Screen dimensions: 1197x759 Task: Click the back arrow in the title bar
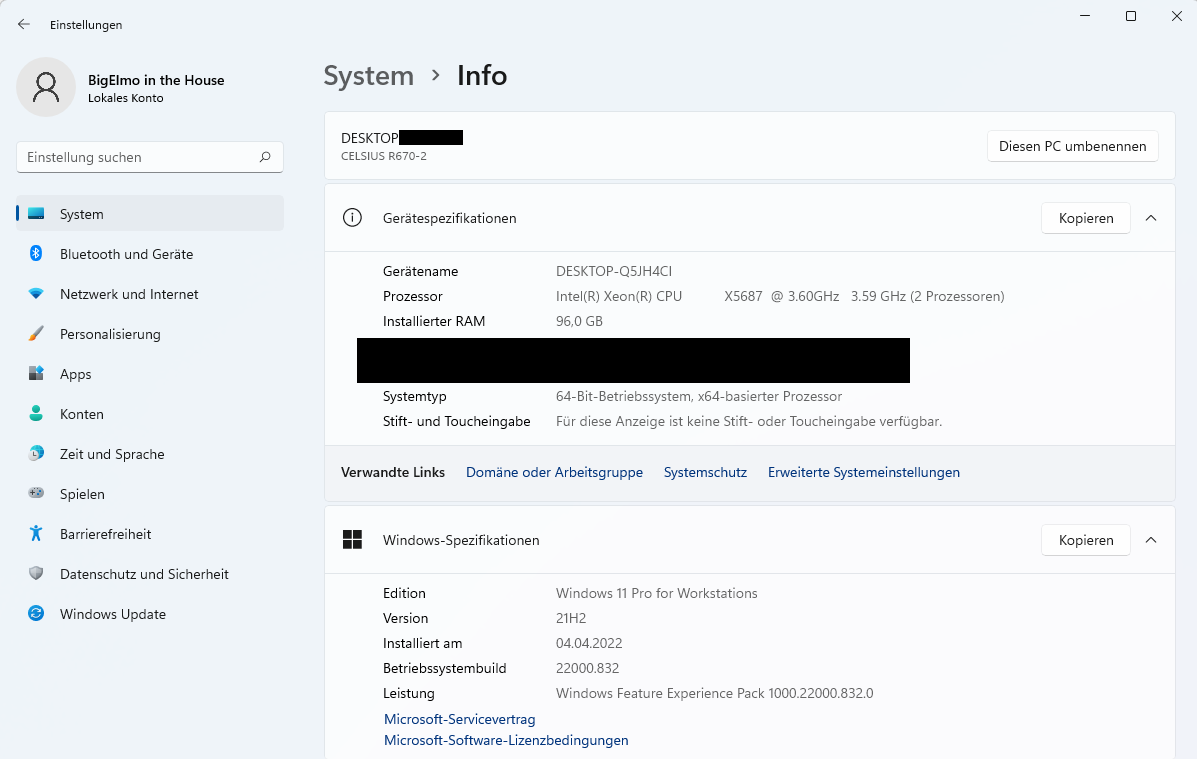coord(24,24)
